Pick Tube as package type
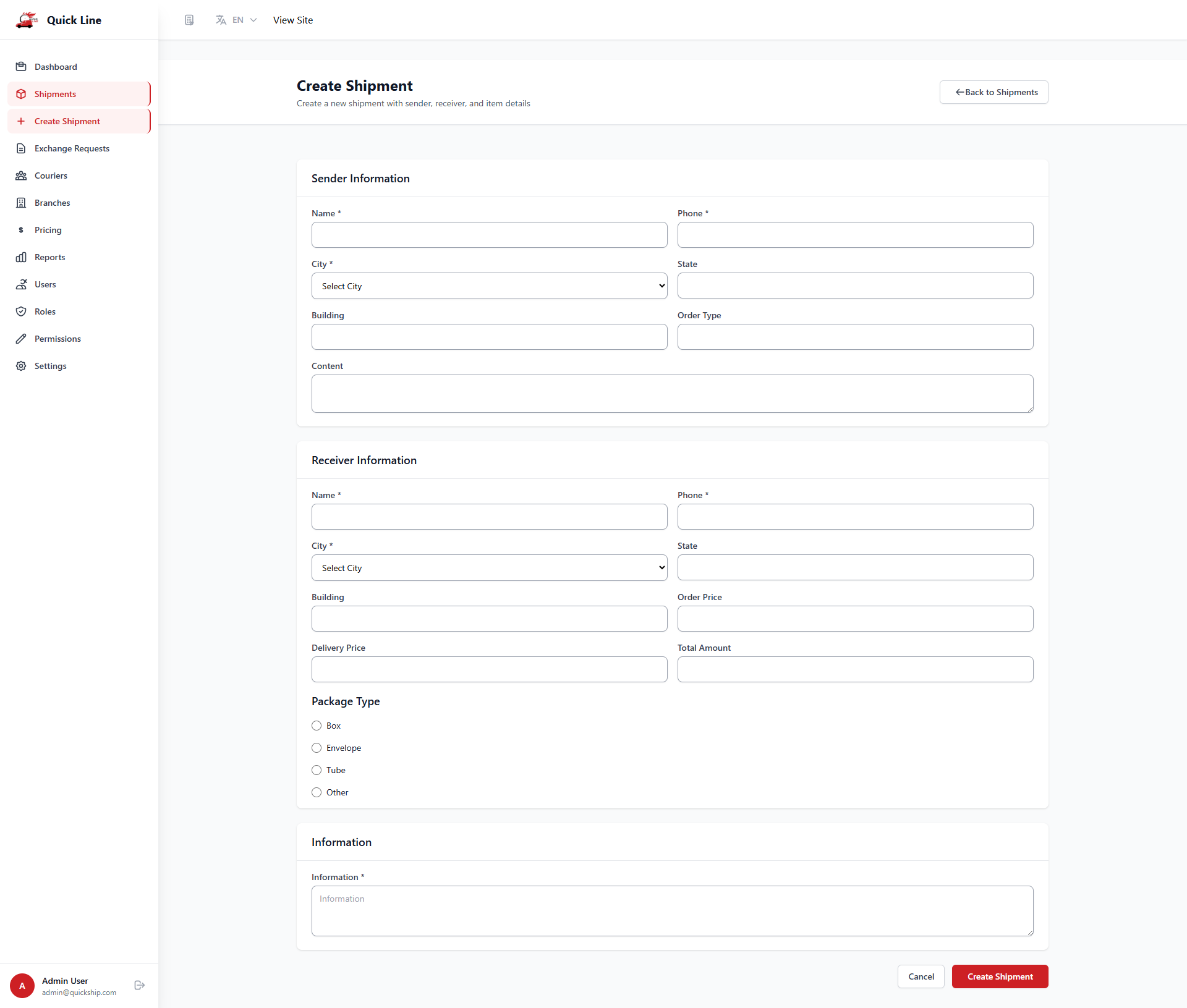Image resolution: width=1187 pixels, height=1008 pixels. click(317, 770)
